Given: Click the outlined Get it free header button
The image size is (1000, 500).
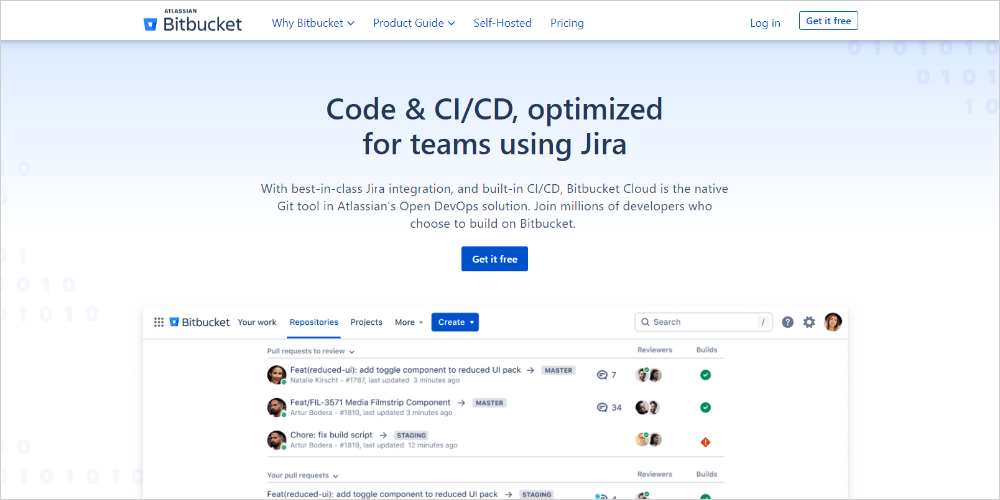Looking at the screenshot, I should tap(828, 21).
